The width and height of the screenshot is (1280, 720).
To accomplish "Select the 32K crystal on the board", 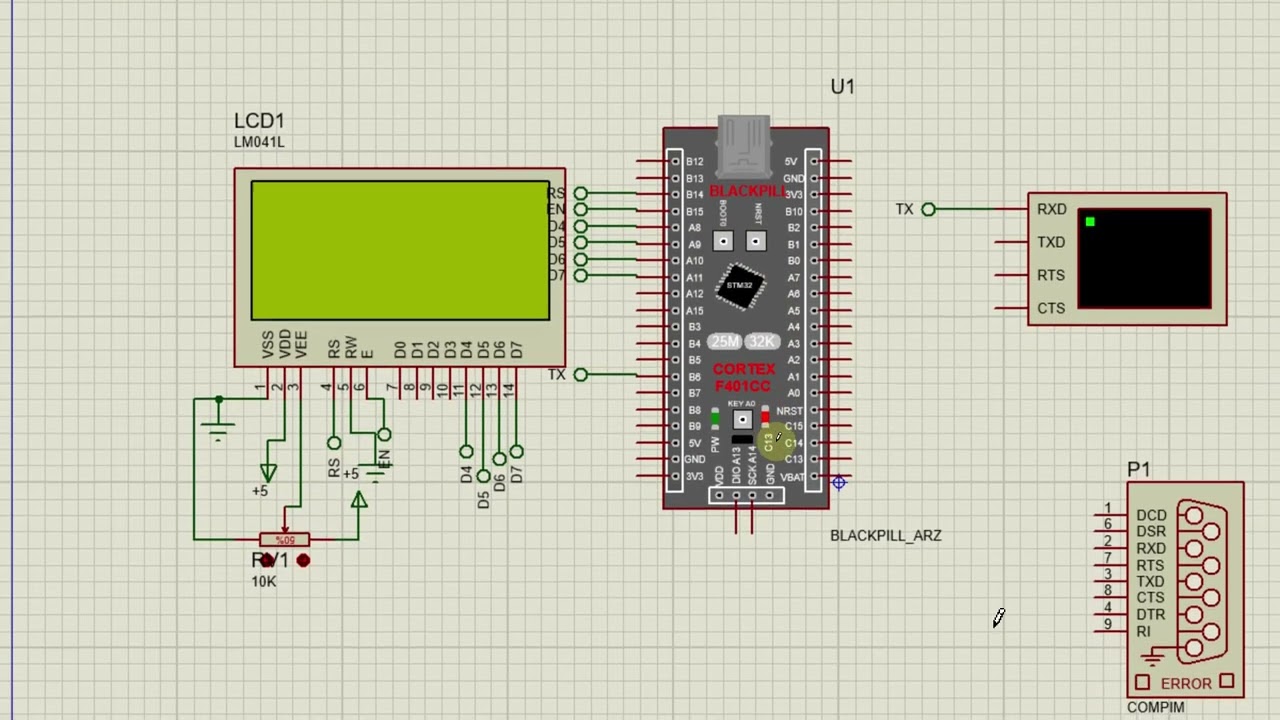I will (x=760, y=342).
